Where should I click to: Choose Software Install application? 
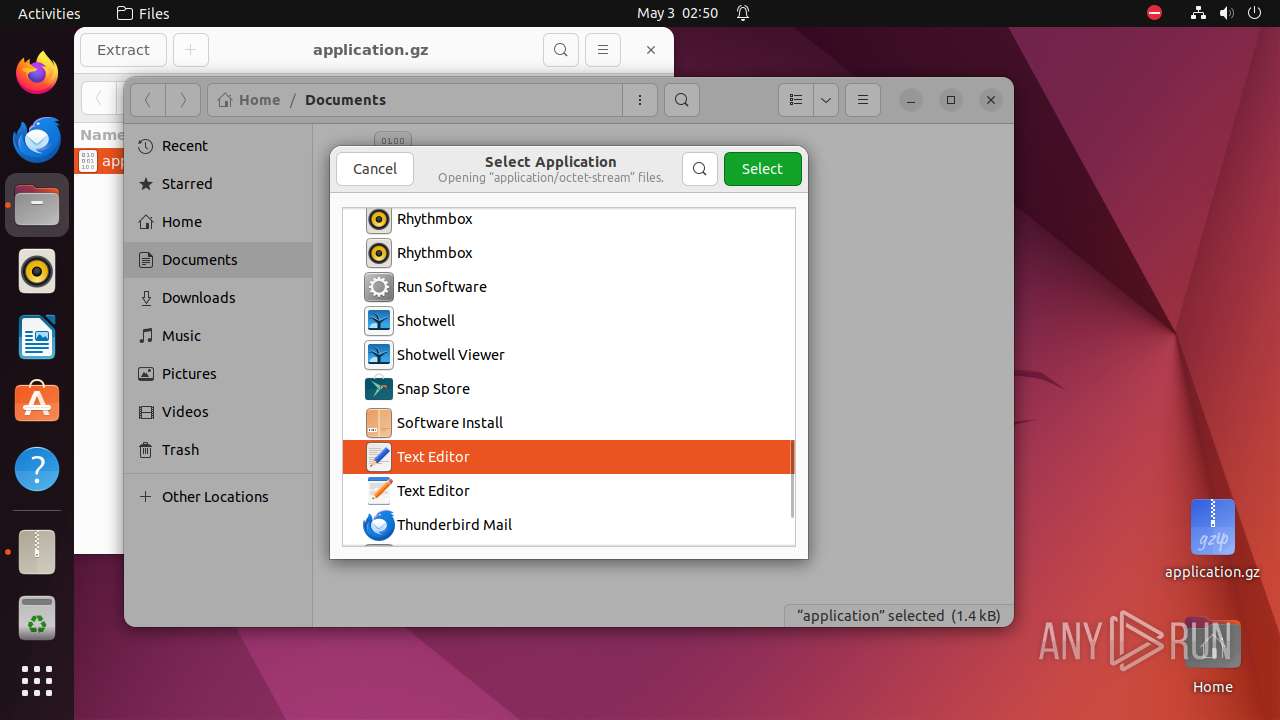568,423
